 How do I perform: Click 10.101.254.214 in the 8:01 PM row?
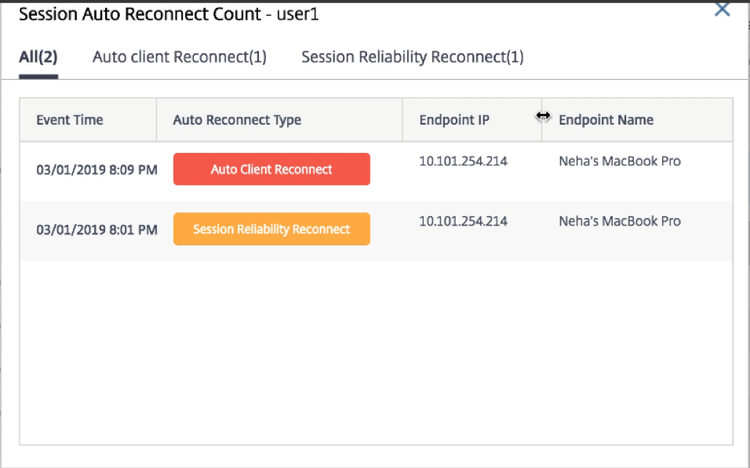pyautogui.click(x=463, y=221)
